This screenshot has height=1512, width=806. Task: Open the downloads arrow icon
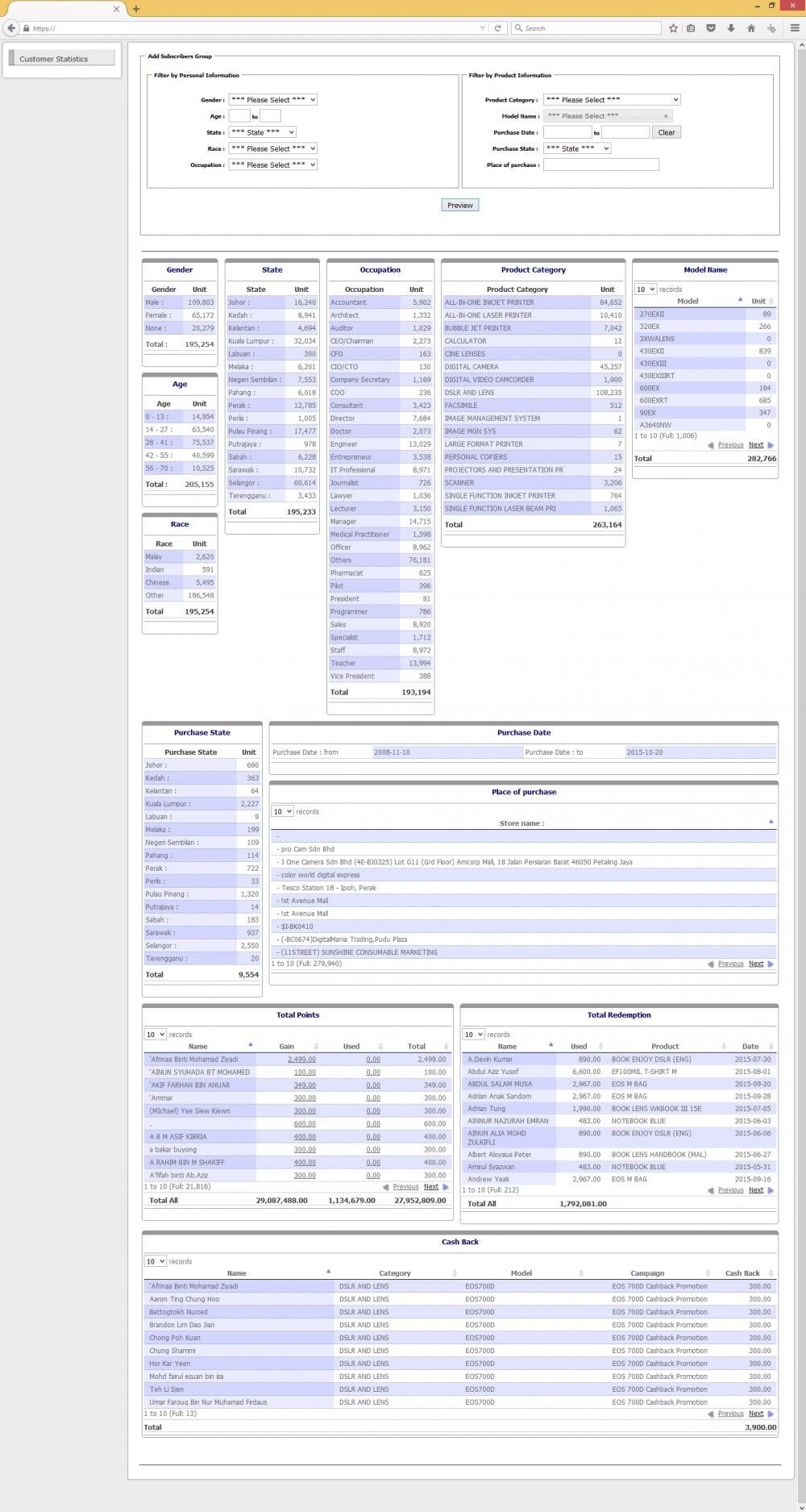(x=731, y=28)
